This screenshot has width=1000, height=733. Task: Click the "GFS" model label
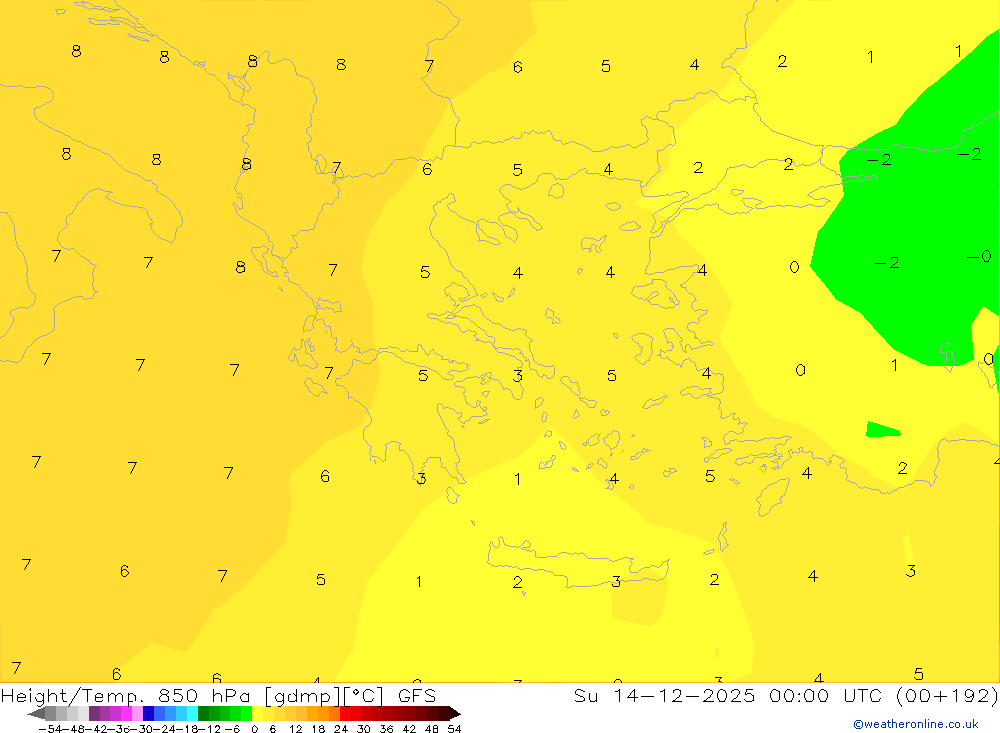[417, 695]
